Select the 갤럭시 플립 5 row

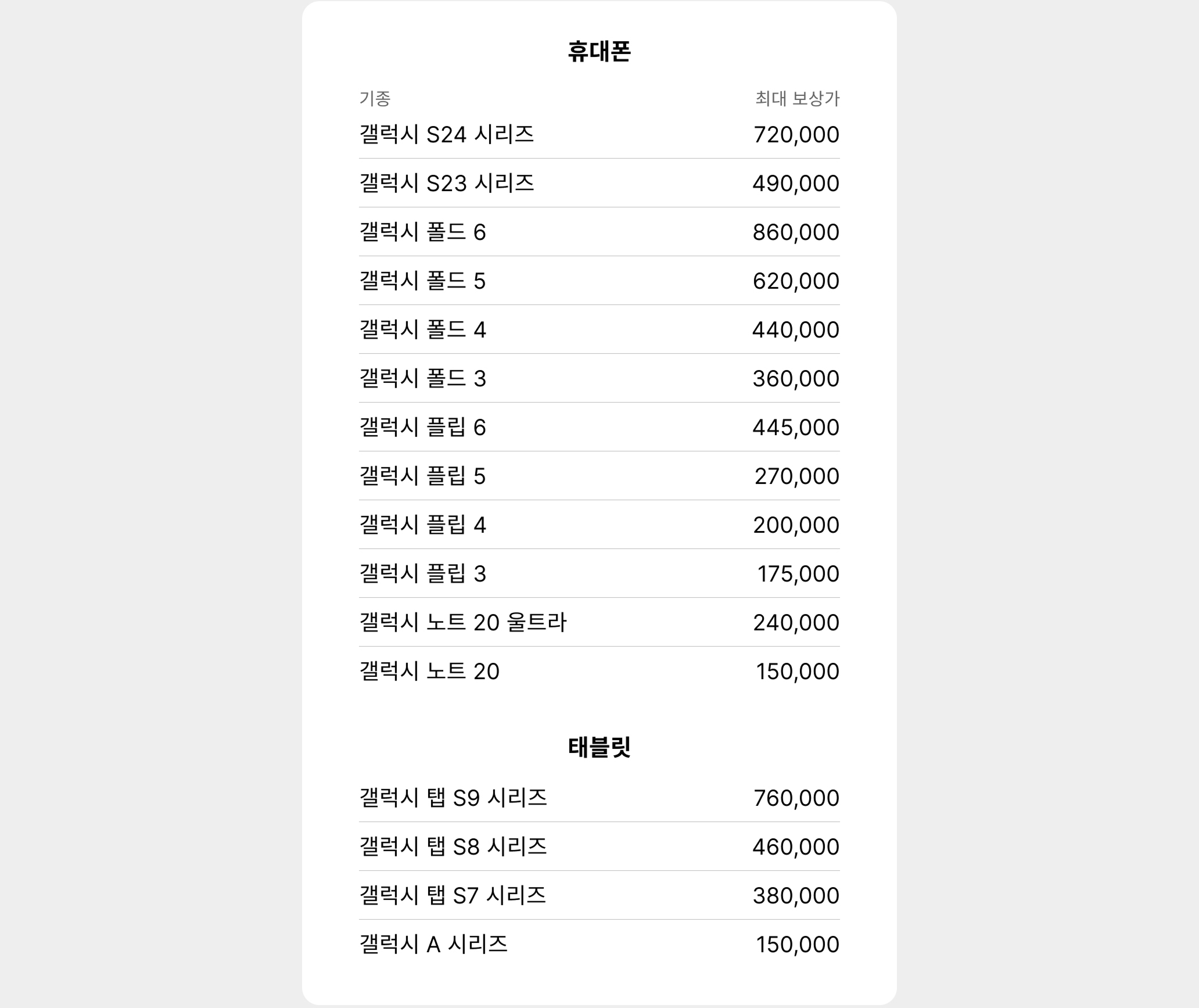point(599,476)
